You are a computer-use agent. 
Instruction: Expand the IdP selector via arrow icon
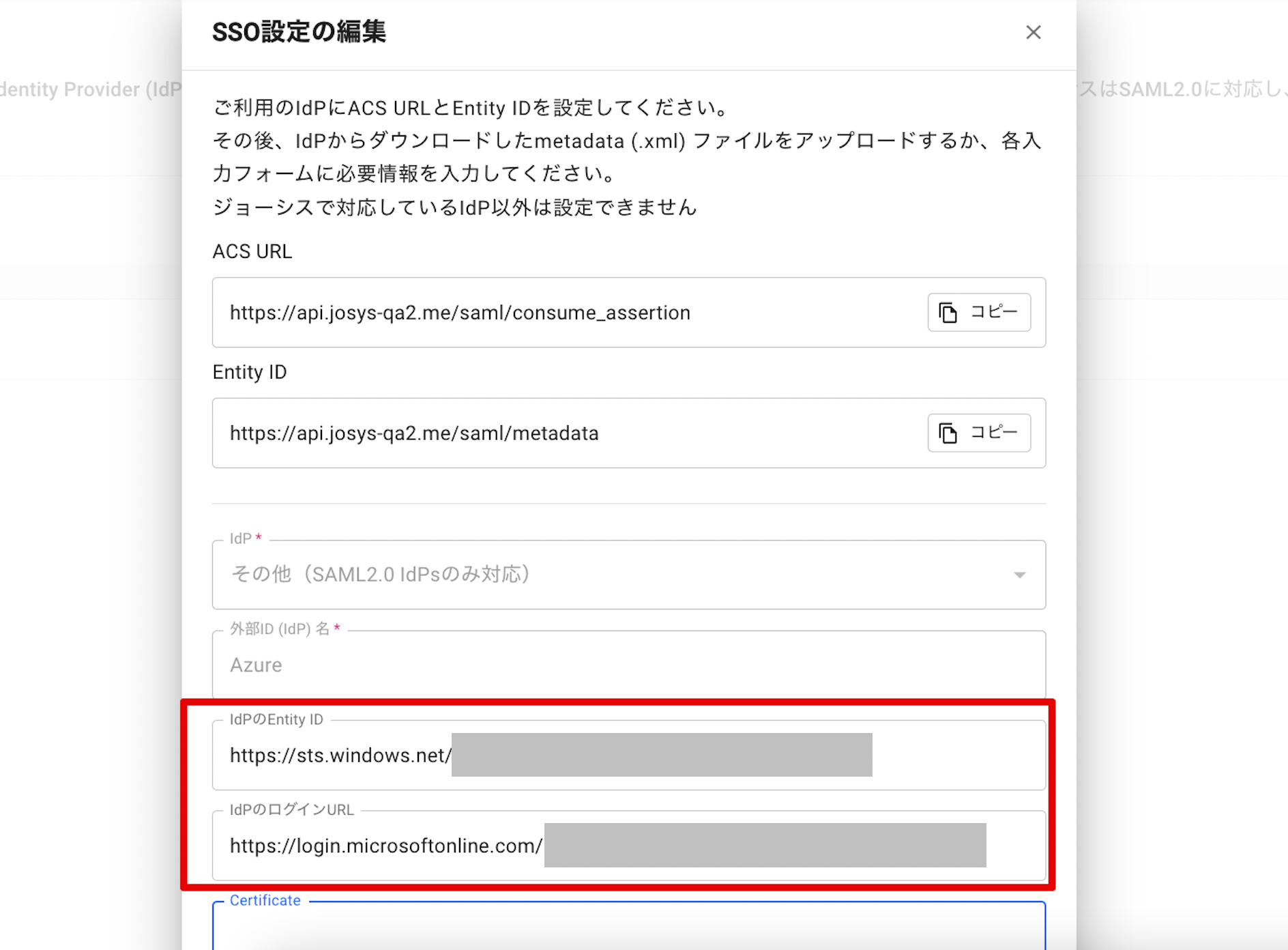click(1019, 575)
